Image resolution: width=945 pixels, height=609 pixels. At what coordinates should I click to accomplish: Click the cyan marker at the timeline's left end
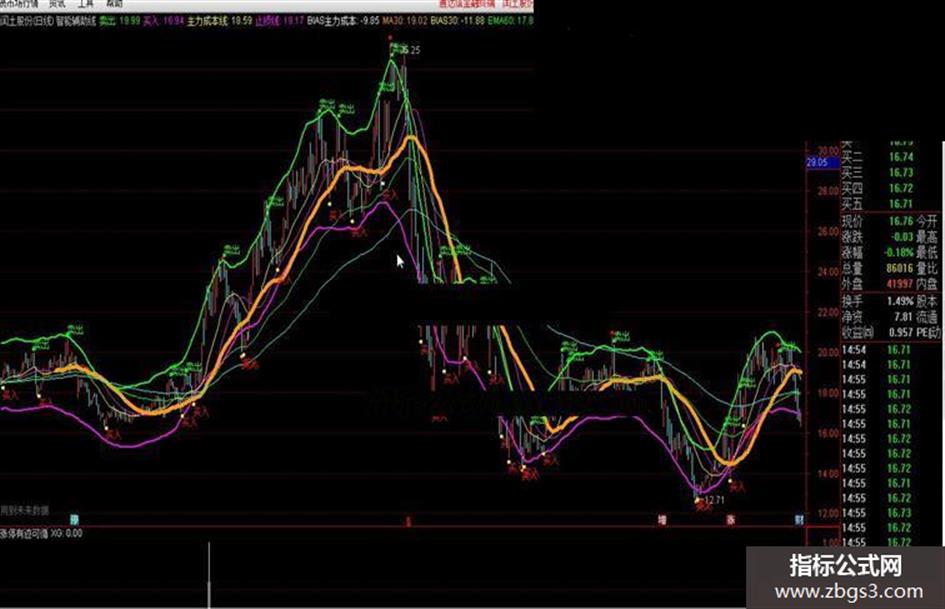click(74, 519)
